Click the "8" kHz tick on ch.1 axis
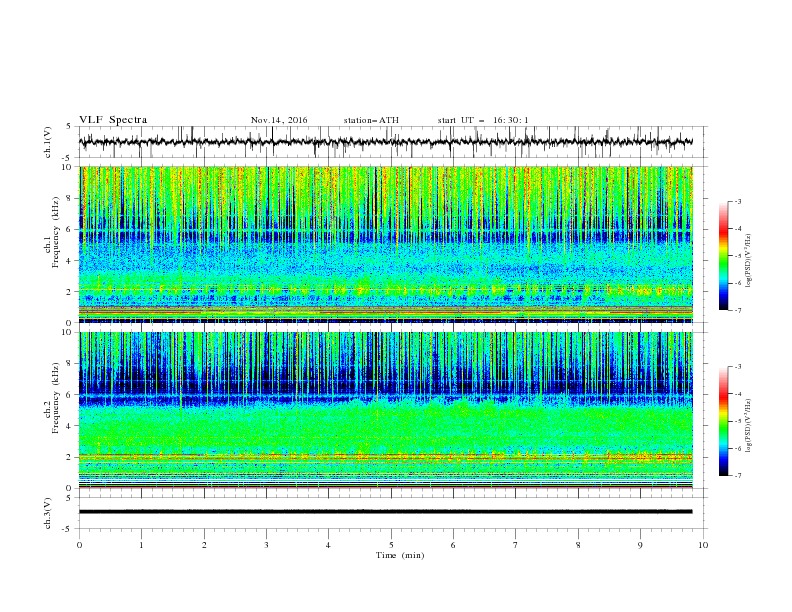This screenshot has width=792, height=612. 70,198
